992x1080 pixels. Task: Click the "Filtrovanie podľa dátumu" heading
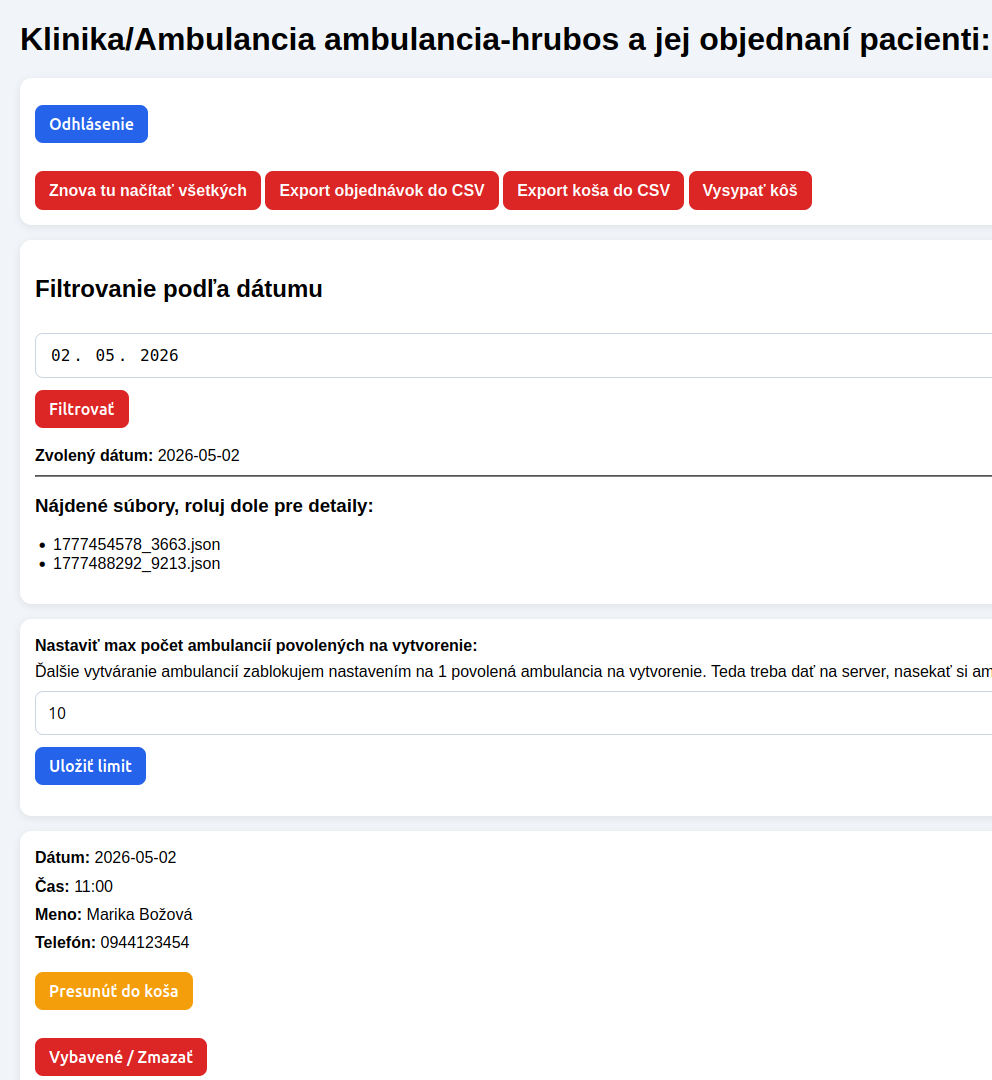pyautogui.click(x=179, y=289)
